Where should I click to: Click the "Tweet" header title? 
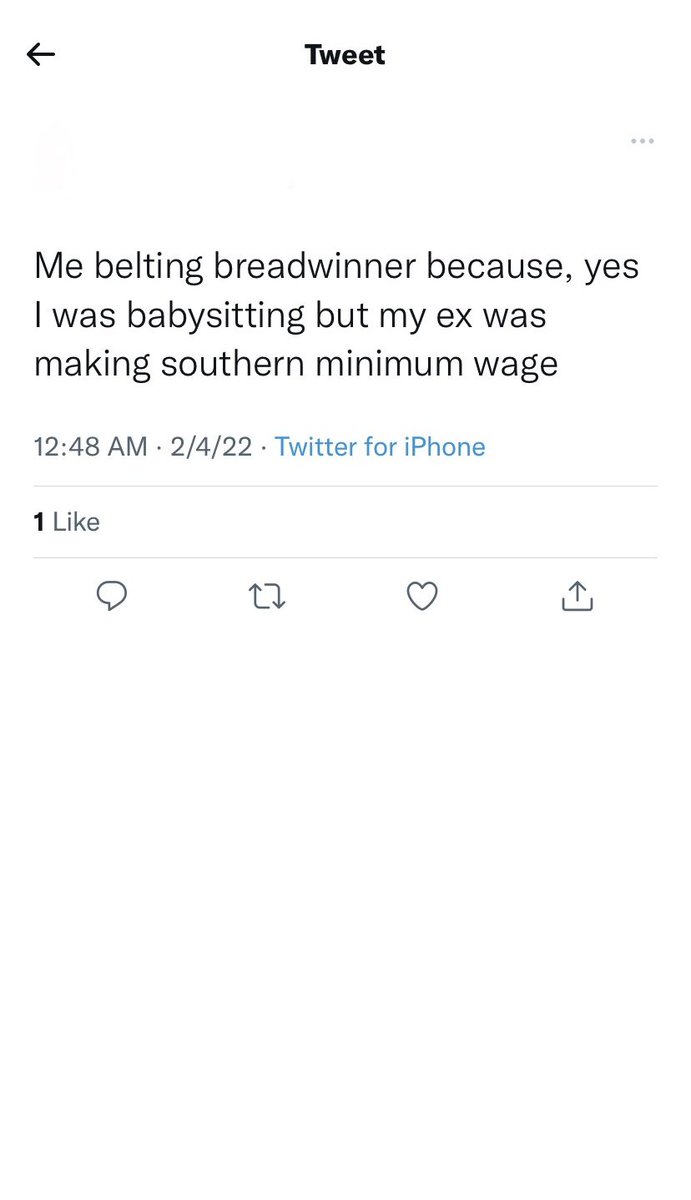(345, 55)
